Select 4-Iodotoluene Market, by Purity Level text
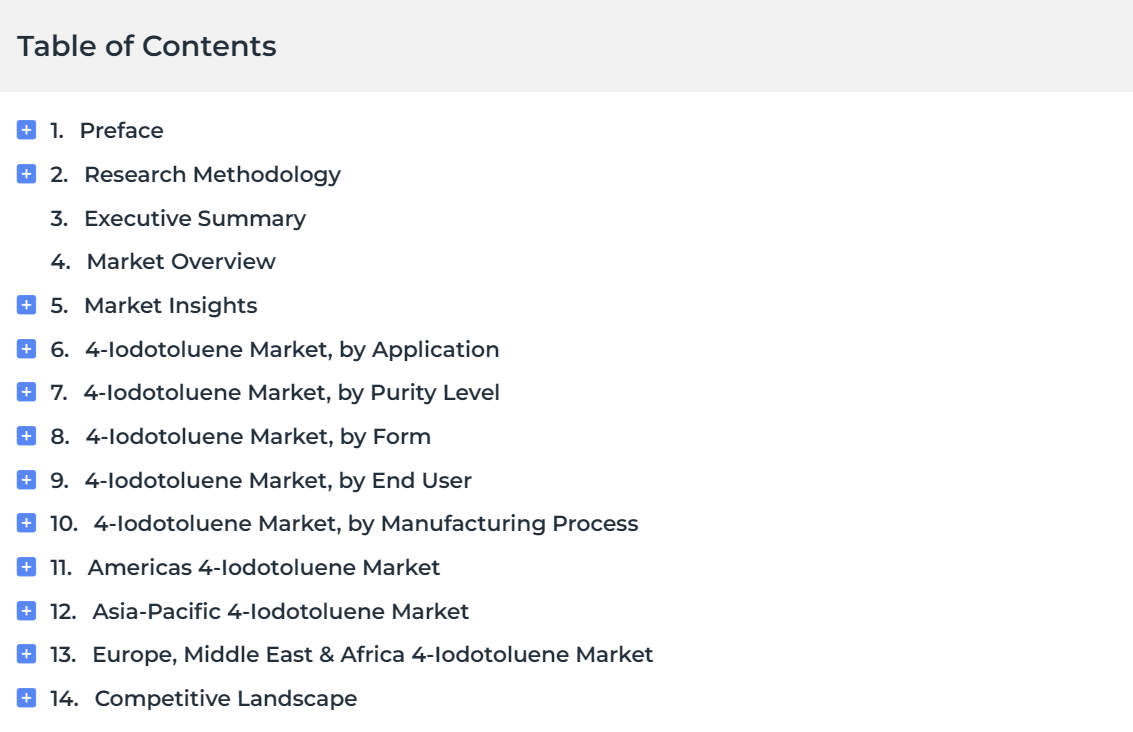 coord(291,392)
